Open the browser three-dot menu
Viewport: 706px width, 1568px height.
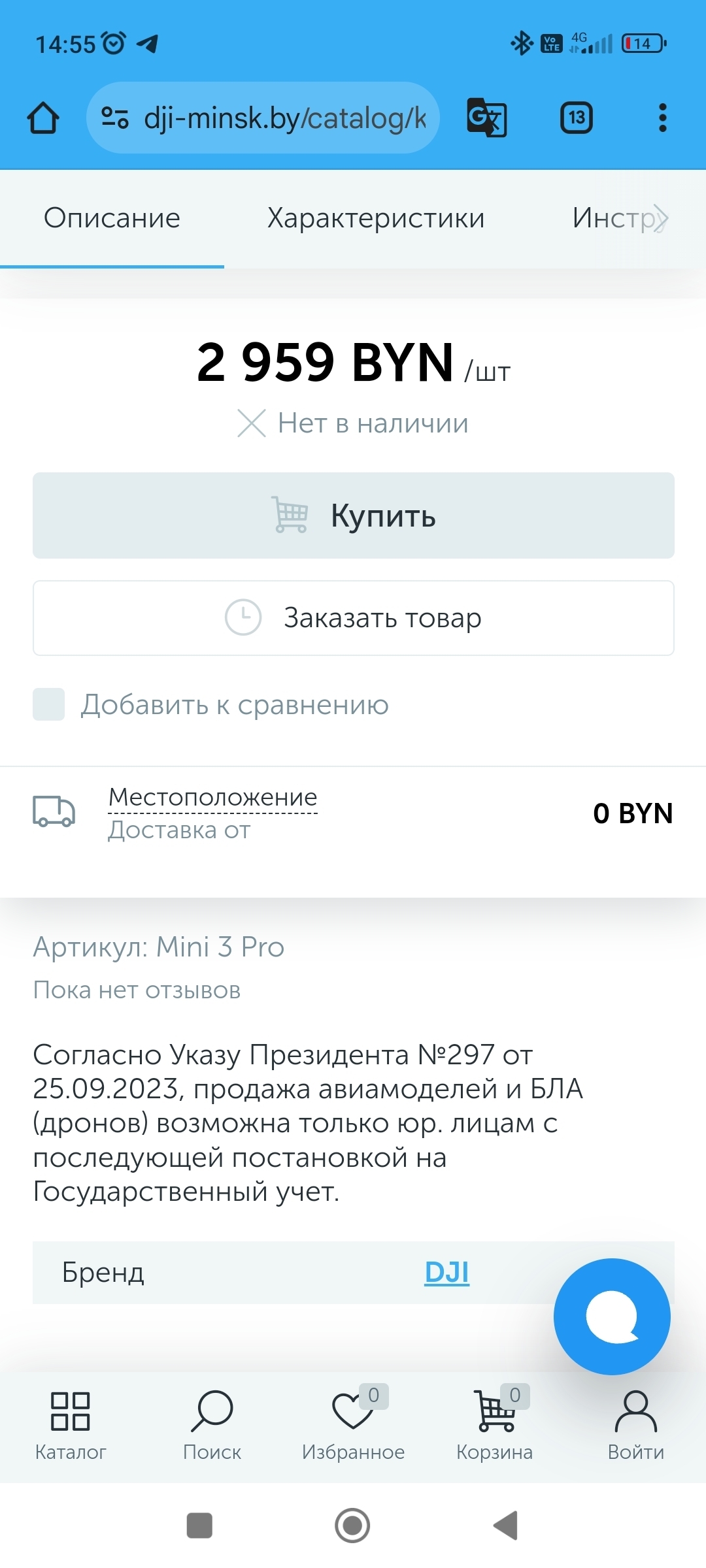[x=662, y=118]
